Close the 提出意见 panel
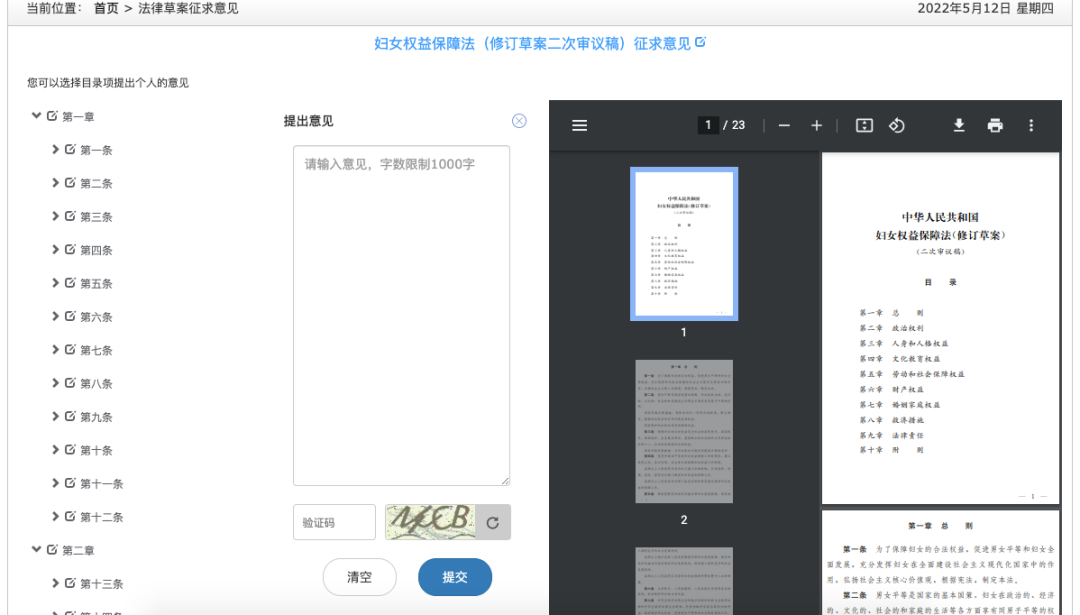The image size is (1080, 615). (519, 121)
